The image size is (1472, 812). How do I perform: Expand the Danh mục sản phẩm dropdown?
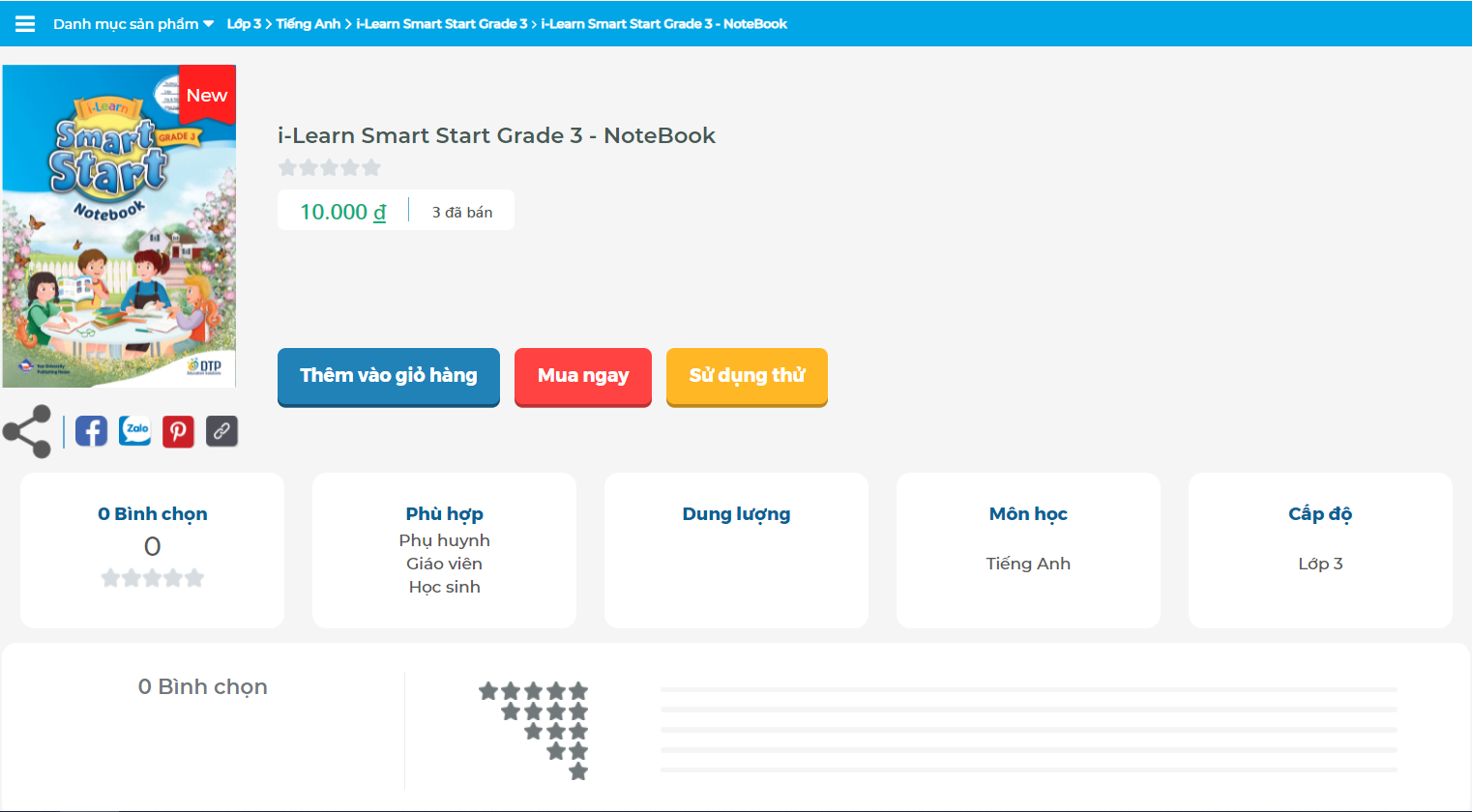tap(133, 24)
